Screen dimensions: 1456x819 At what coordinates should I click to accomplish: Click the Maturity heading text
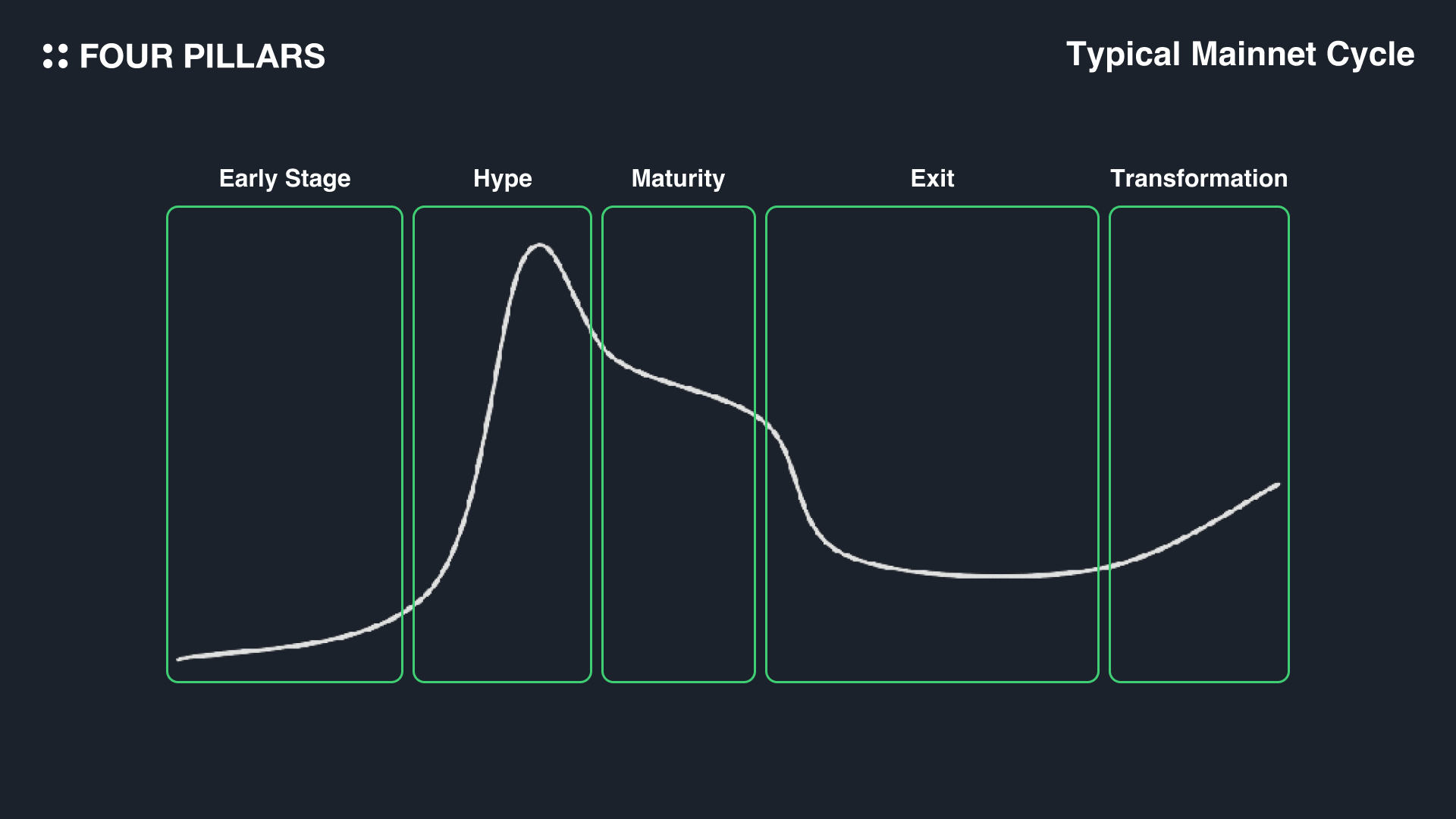(678, 178)
